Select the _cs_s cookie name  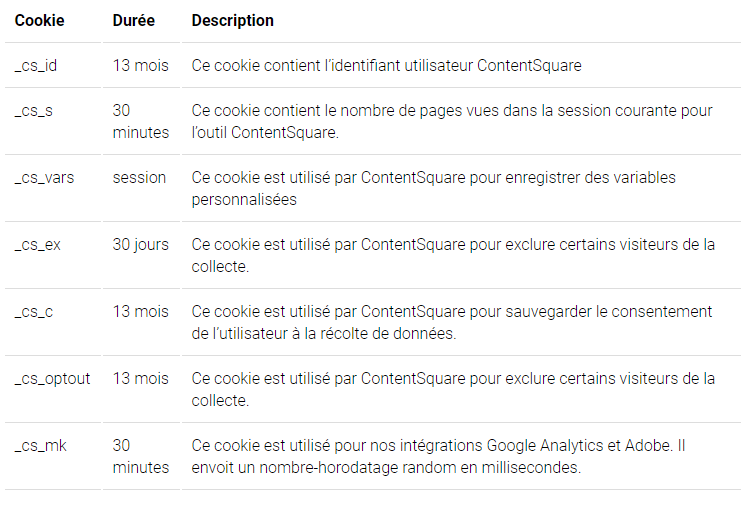34,111
